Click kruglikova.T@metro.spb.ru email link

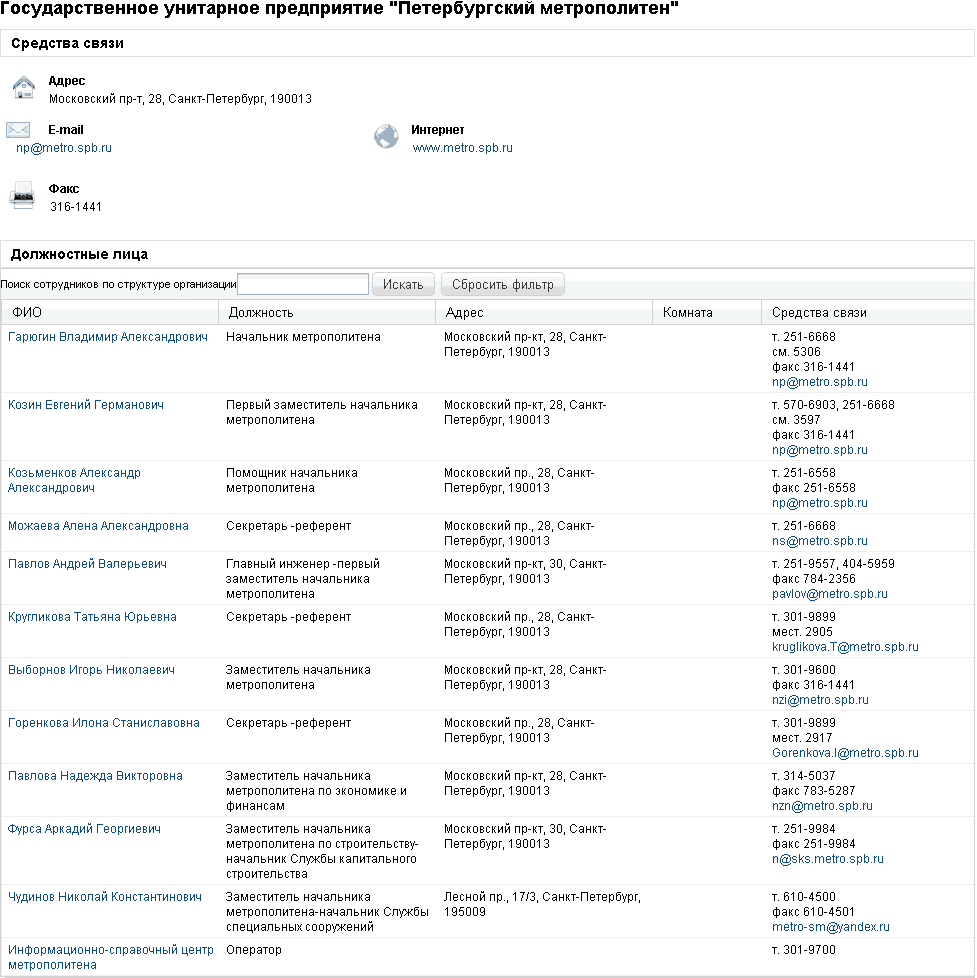point(845,647)
